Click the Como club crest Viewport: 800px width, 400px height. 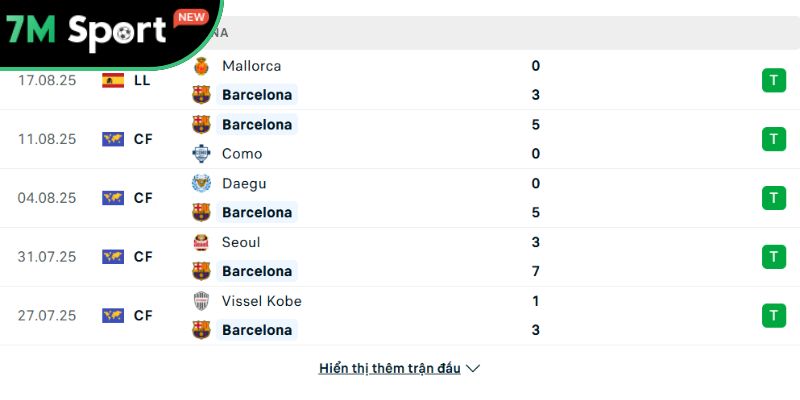pos(201,154)
